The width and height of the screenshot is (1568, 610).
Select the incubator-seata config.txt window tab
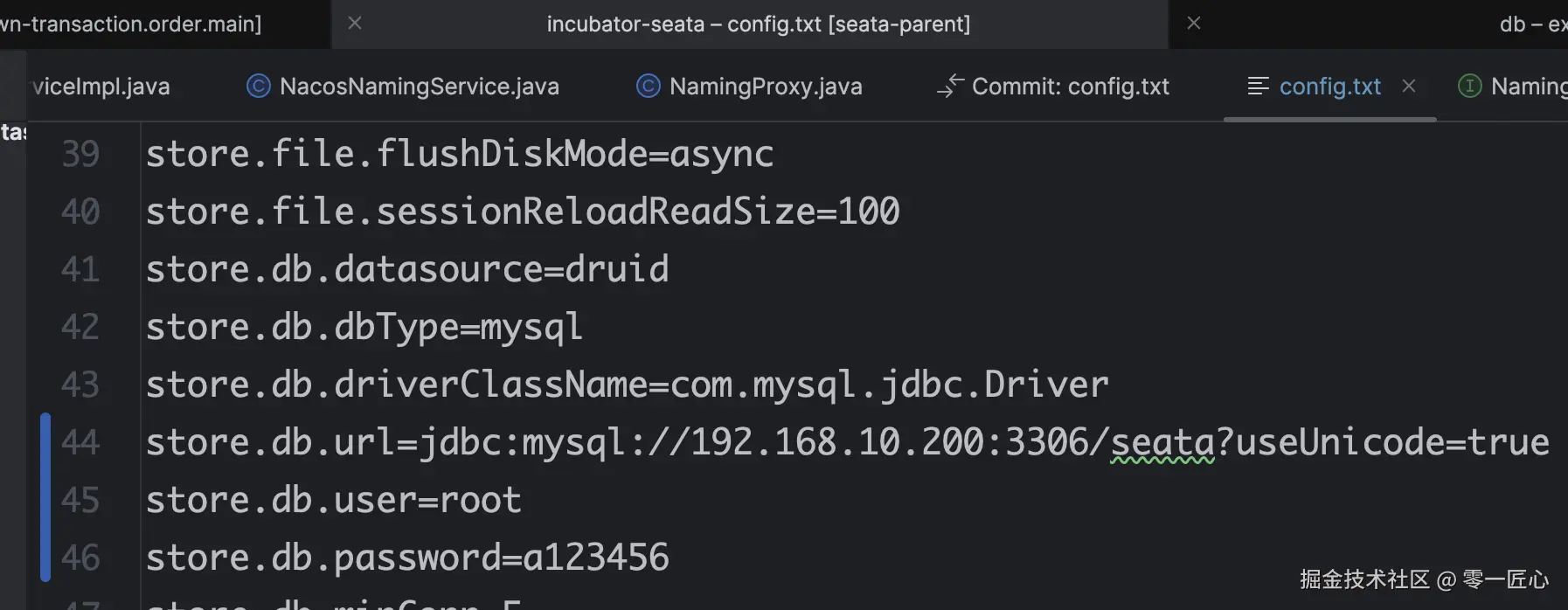(758, 24)
